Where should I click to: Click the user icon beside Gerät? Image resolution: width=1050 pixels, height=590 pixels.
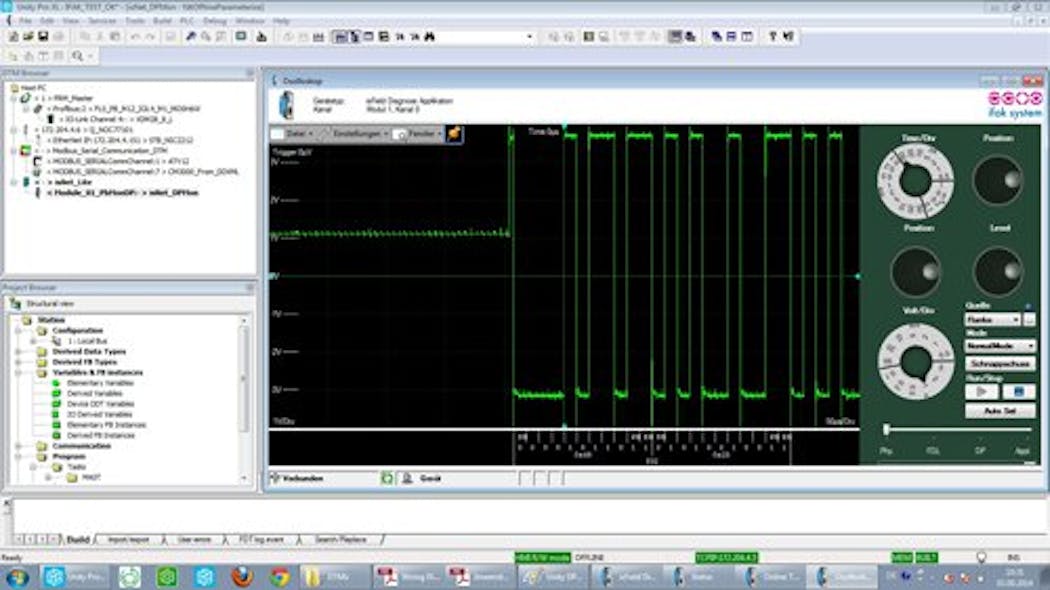[406, 478]
